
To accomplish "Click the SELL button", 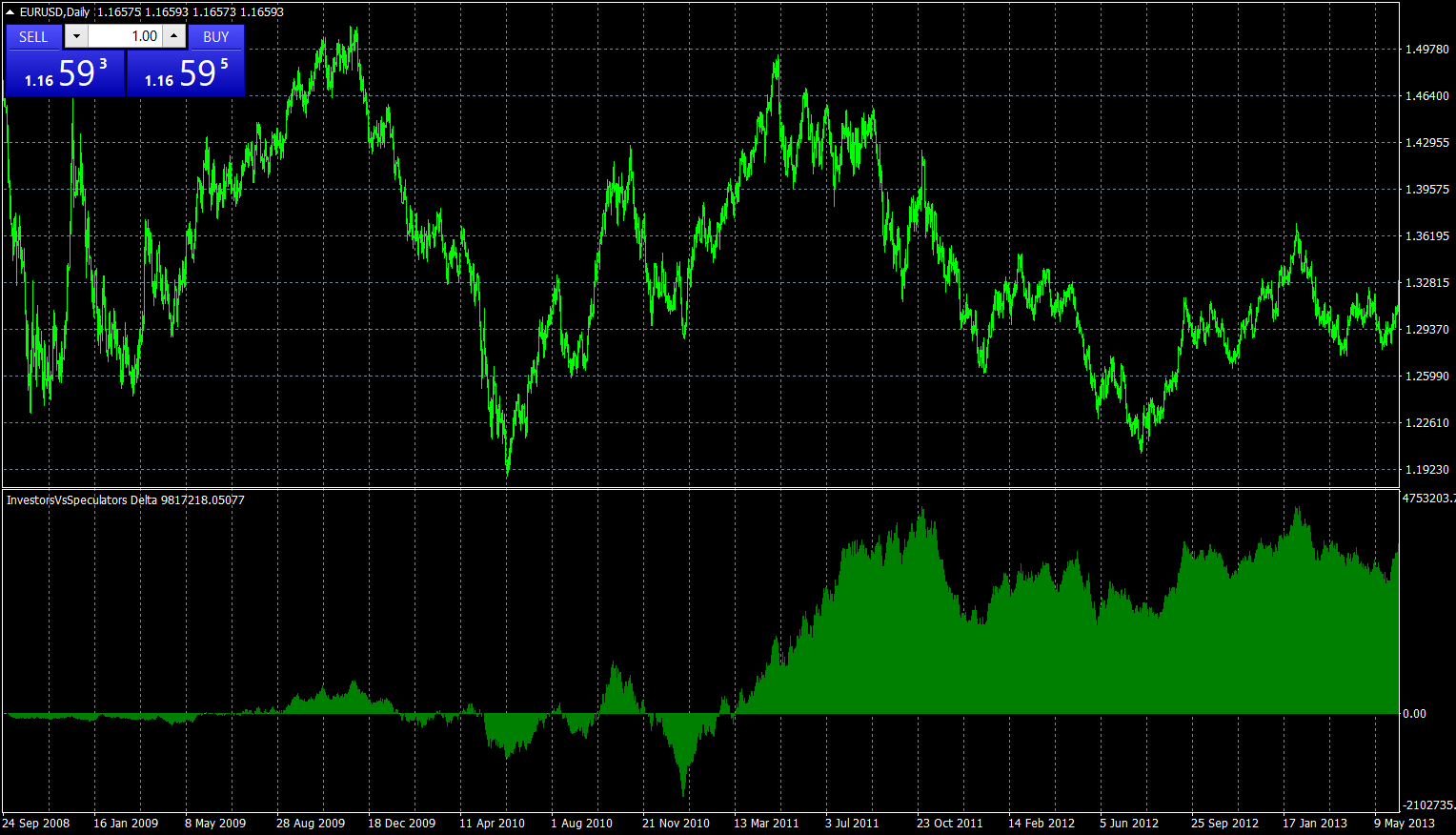I will 33,36.
